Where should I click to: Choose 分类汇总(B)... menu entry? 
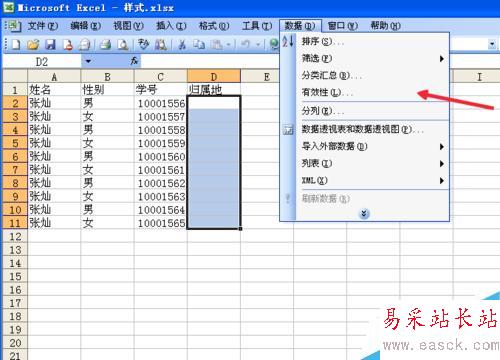coord(373,75)
